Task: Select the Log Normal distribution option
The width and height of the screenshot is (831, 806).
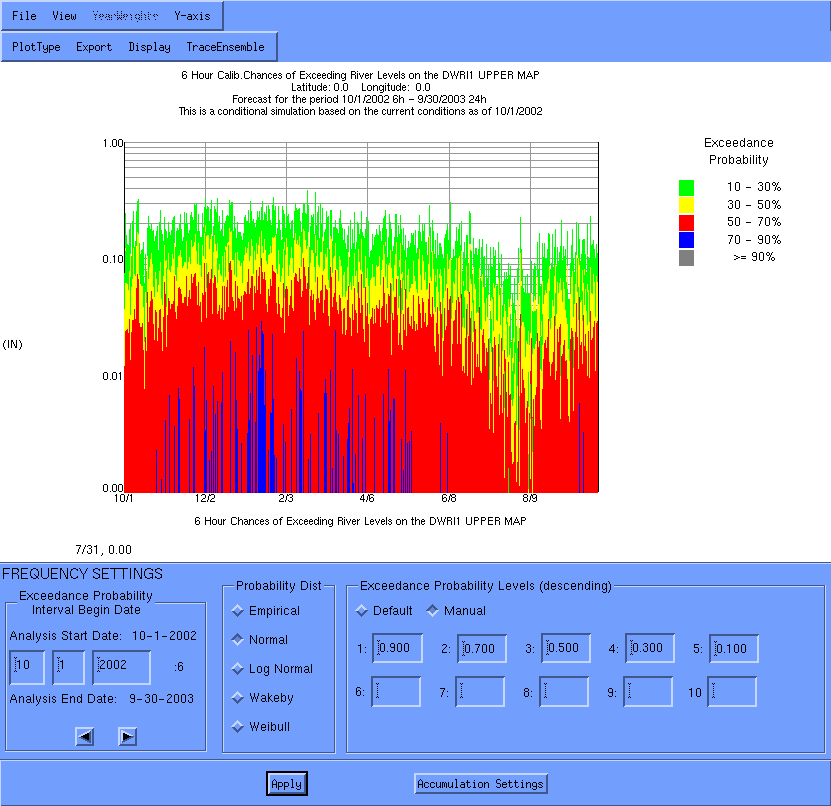Action: point(238,669)
